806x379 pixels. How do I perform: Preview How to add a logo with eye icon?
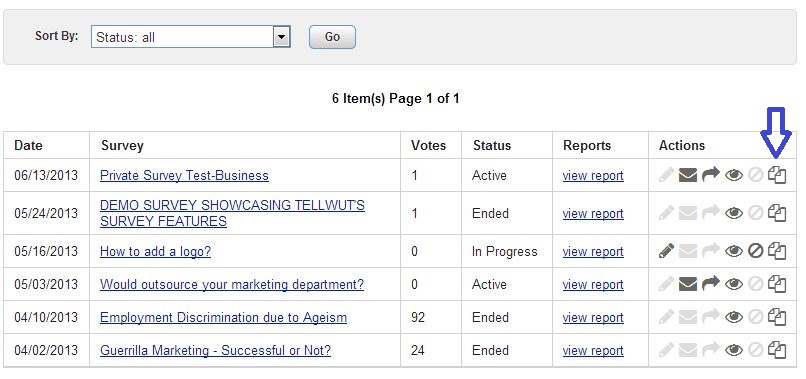coord(734,251)
